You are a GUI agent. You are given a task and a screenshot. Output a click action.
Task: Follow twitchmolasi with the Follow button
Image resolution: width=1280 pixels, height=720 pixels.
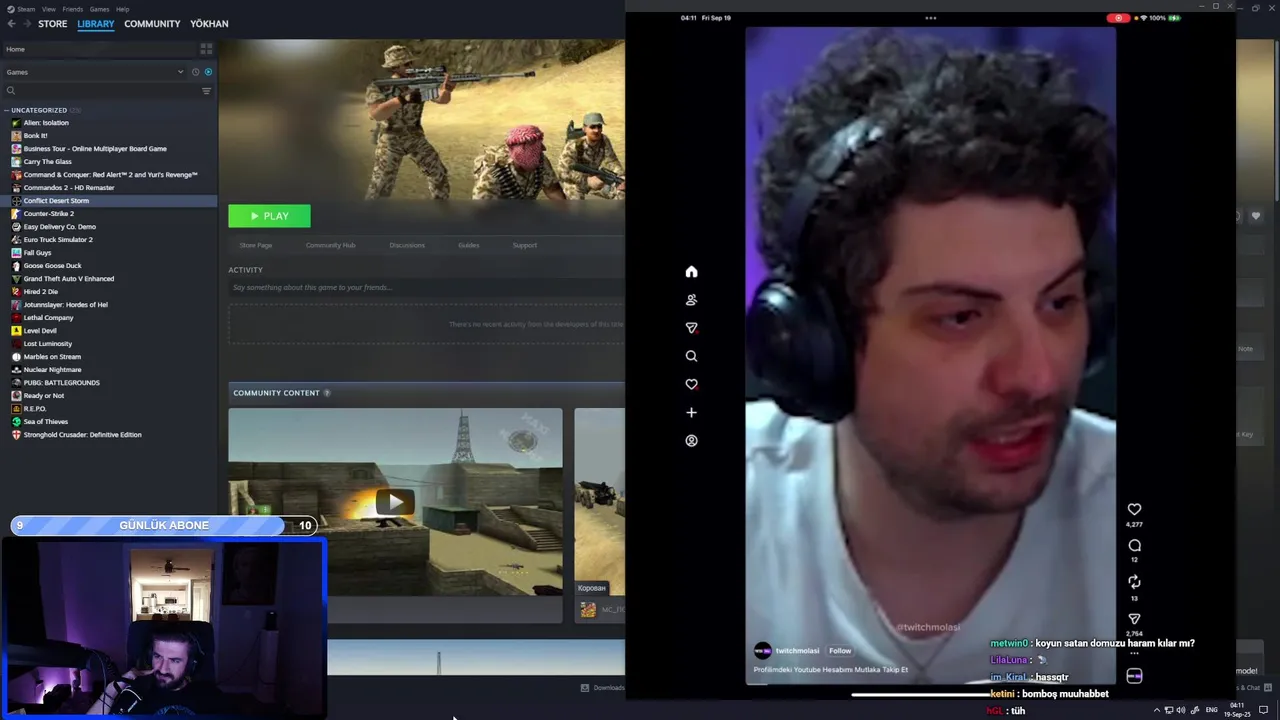point(840,651)
